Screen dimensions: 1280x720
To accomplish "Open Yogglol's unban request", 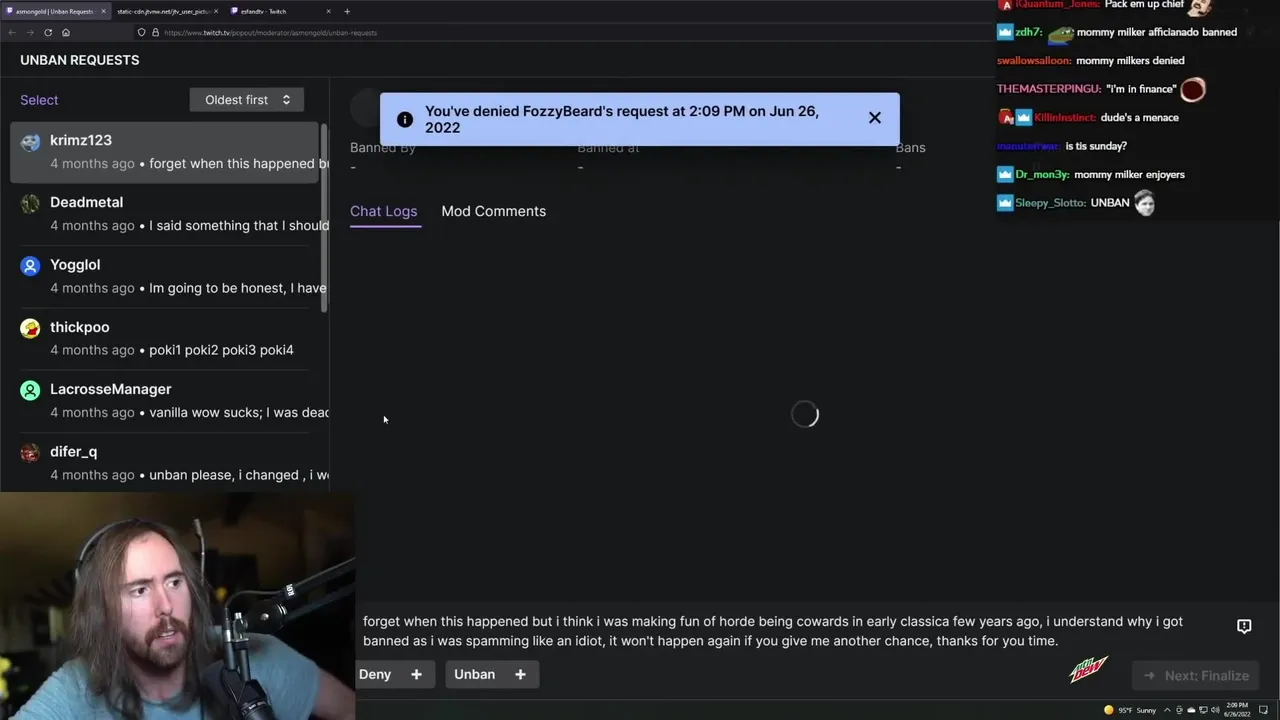I will [165, 276].
